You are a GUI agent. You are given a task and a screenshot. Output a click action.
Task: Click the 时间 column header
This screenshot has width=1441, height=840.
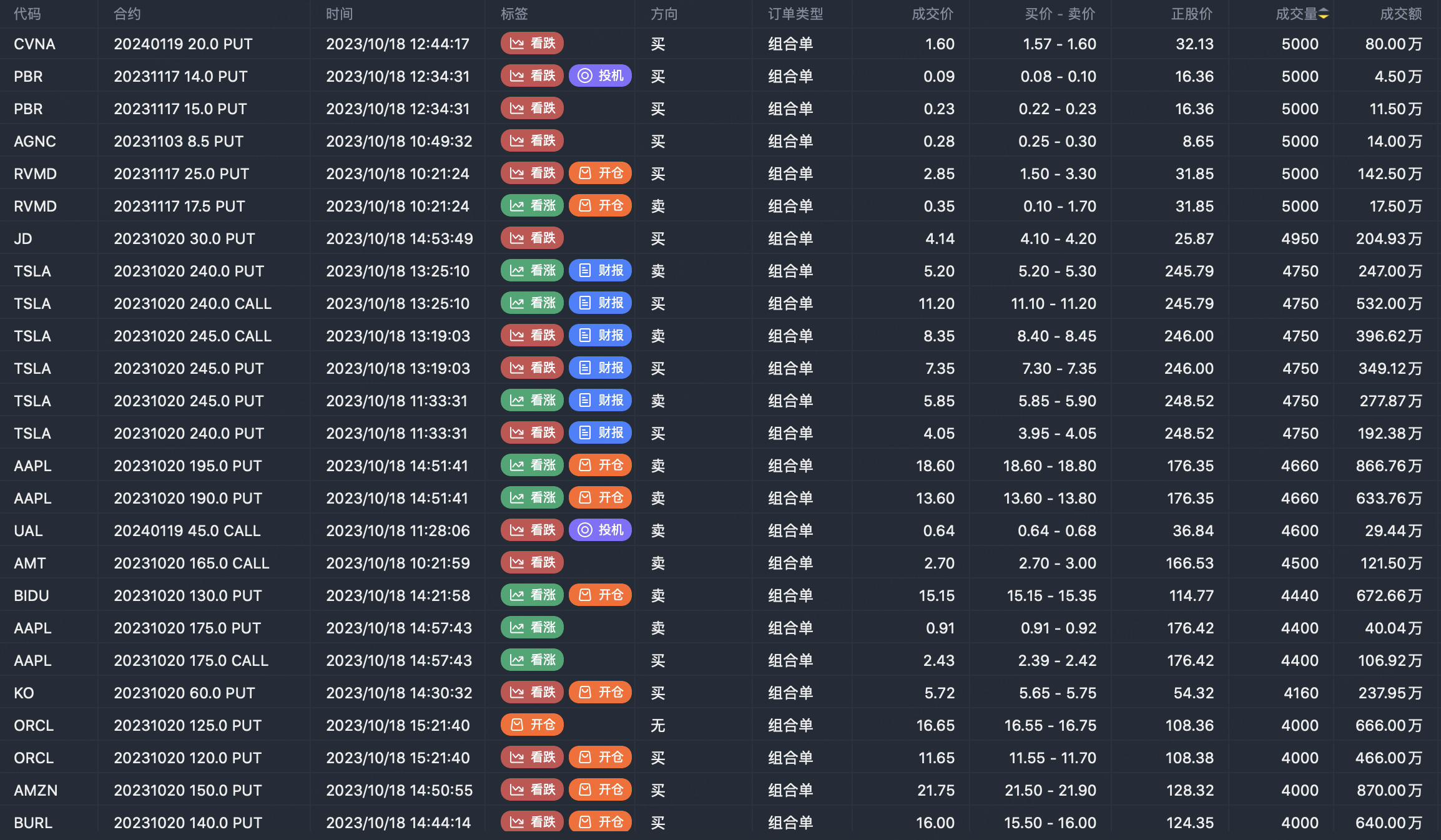point(340,14)
